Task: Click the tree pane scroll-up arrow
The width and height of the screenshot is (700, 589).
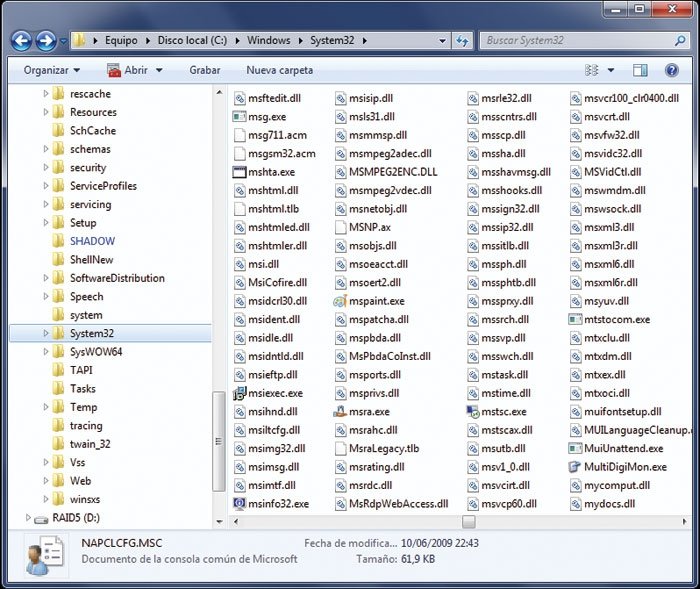Action: (219, 92)
